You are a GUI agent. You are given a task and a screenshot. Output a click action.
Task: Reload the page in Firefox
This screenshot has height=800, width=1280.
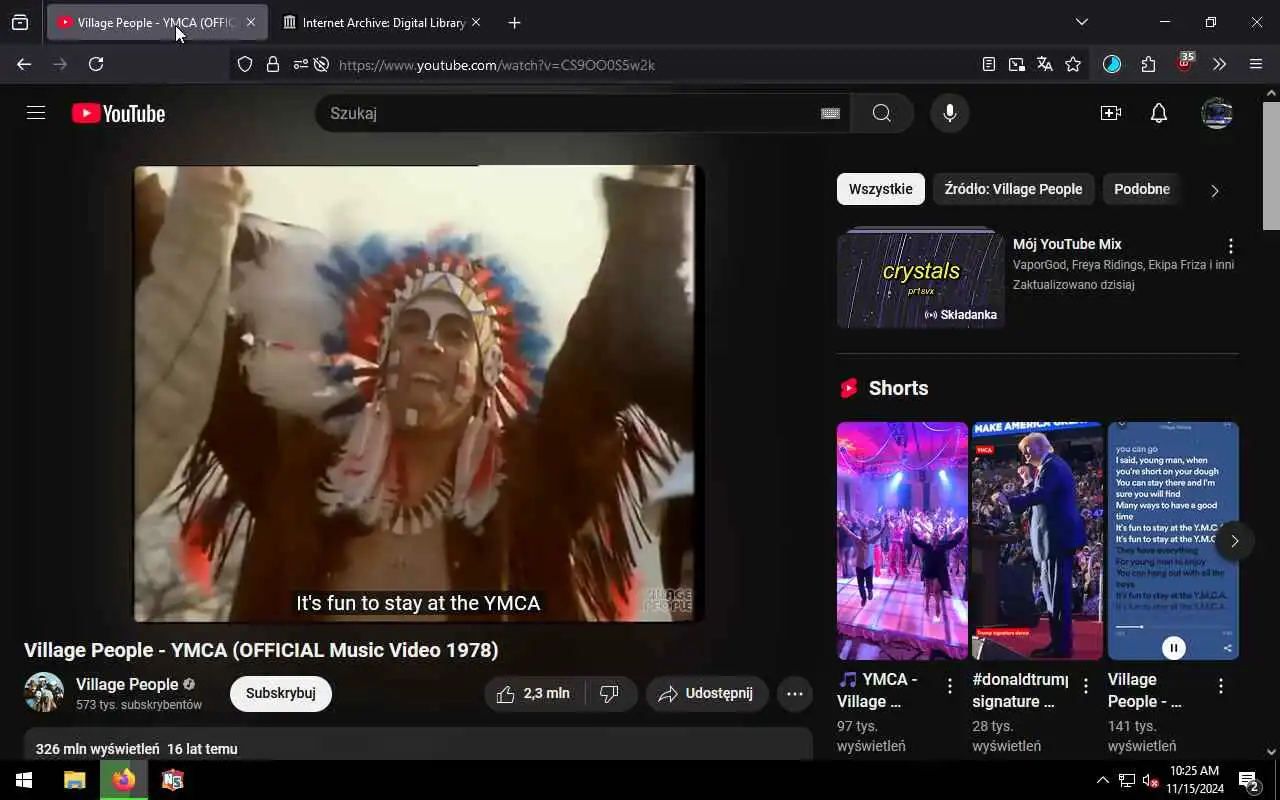pyautogui.click(x=96, y=64)
